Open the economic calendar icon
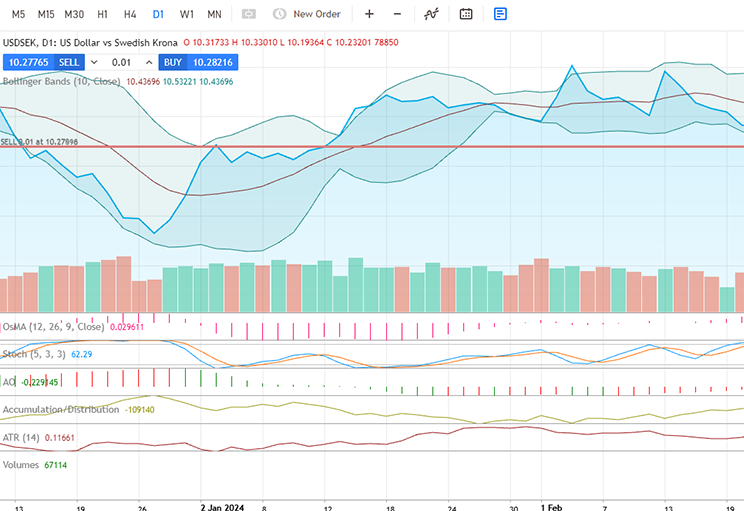Viewport: 744px width, 511px height. pos(466,14)
